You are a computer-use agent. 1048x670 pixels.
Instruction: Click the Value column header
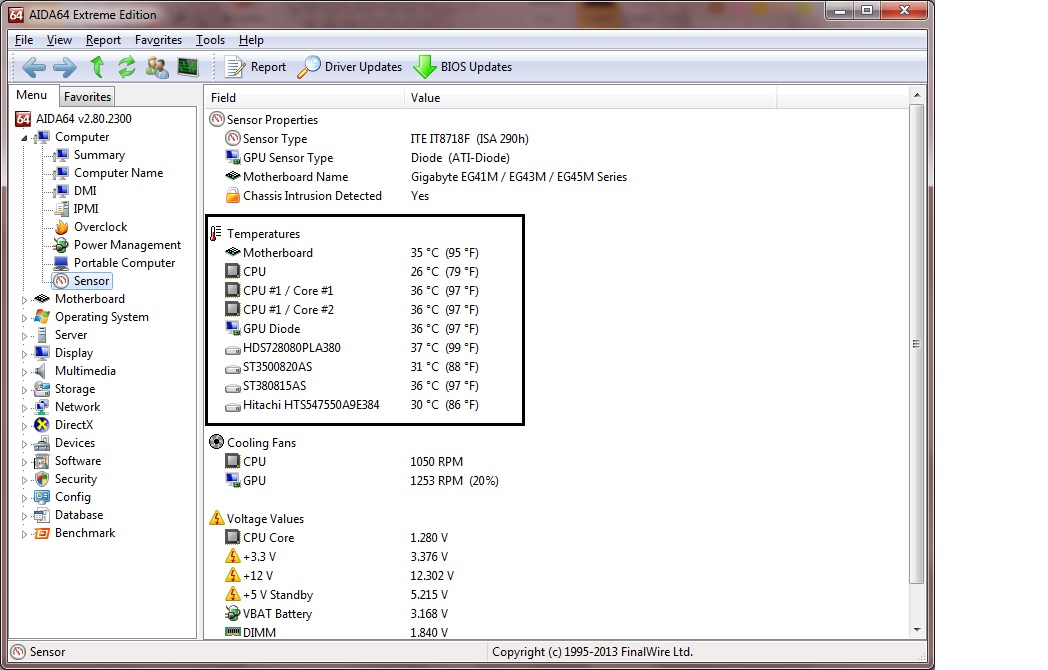click(590, 98)
